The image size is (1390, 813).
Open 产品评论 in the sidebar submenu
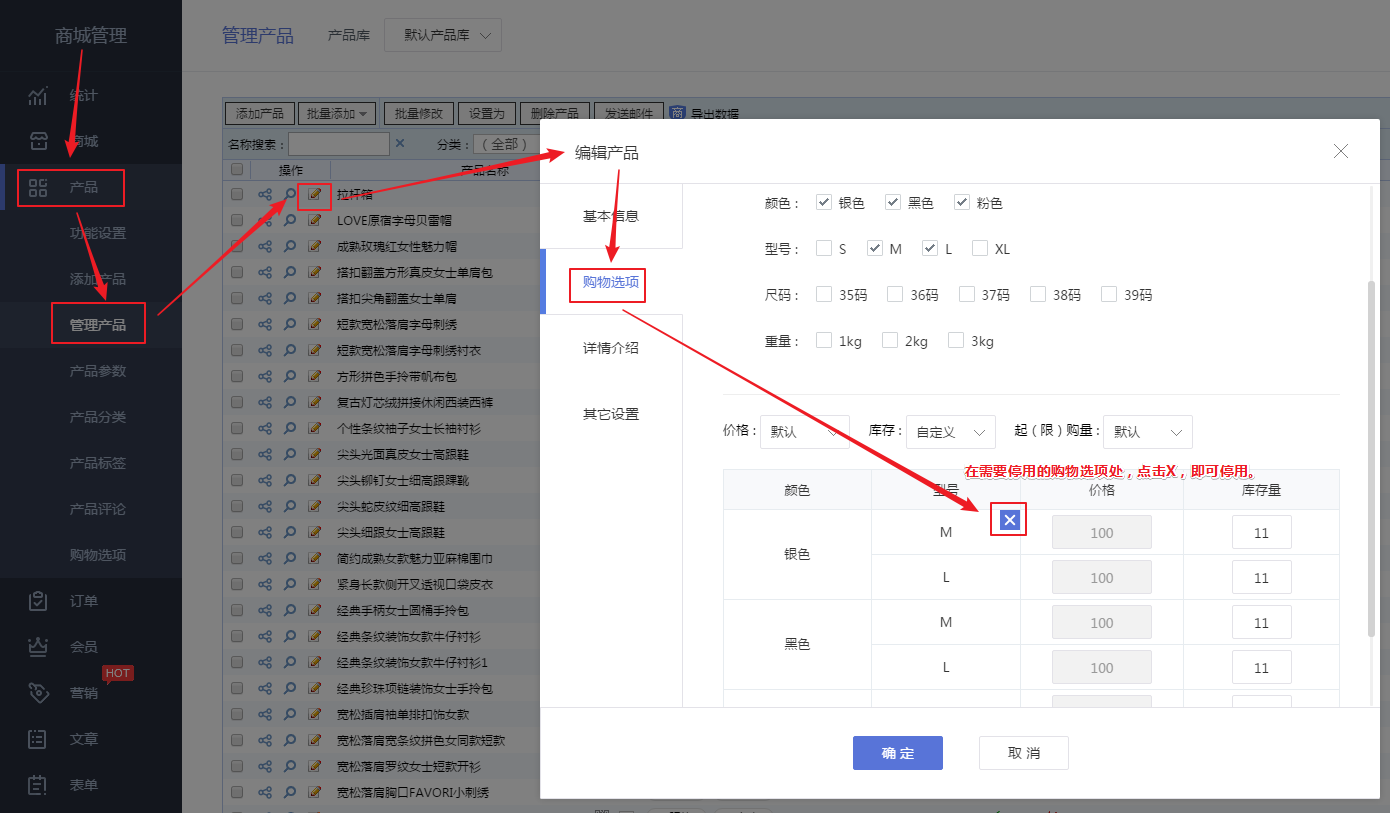coord(98,509)
